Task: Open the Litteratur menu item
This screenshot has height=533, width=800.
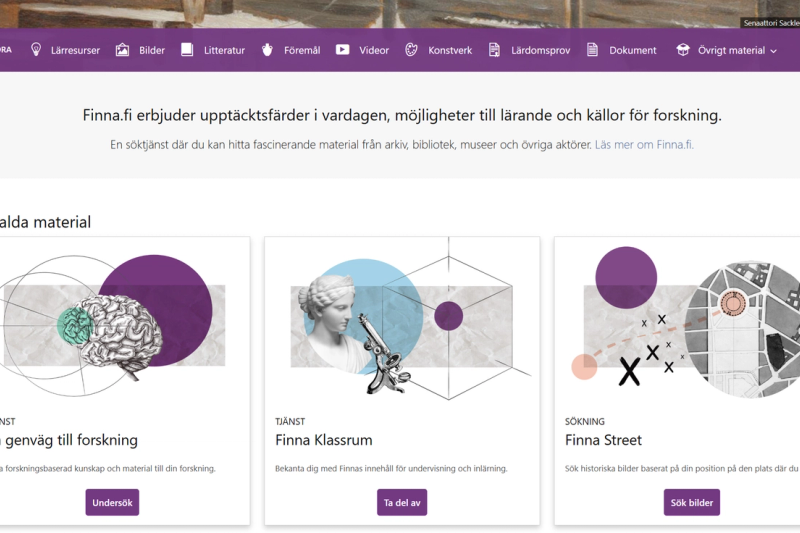Action: [224, 50]
